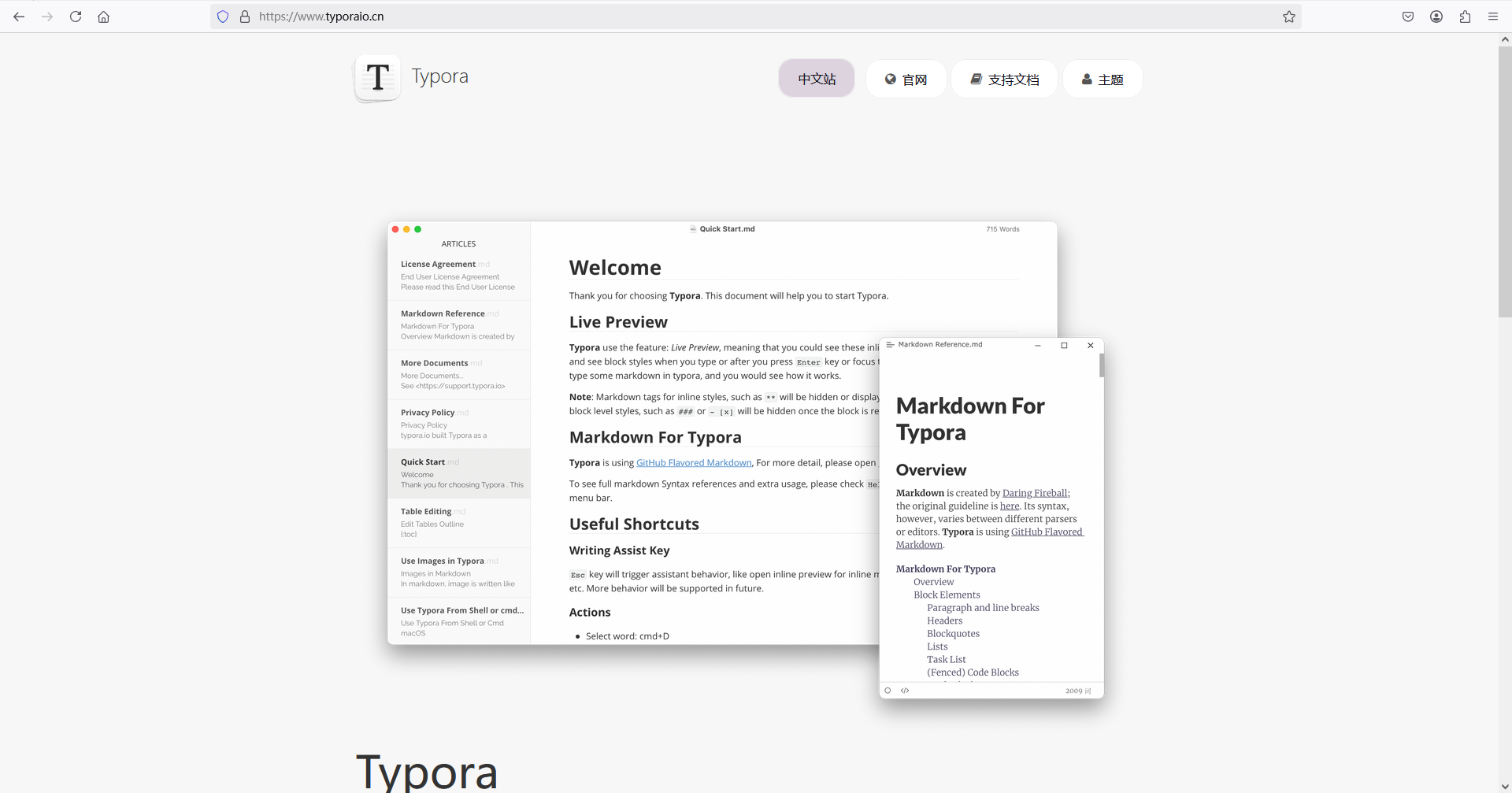This screenshot has width=1512, height=793.
Task: Click the Daring Fireball link
Action: click(x=1034, y=492)
